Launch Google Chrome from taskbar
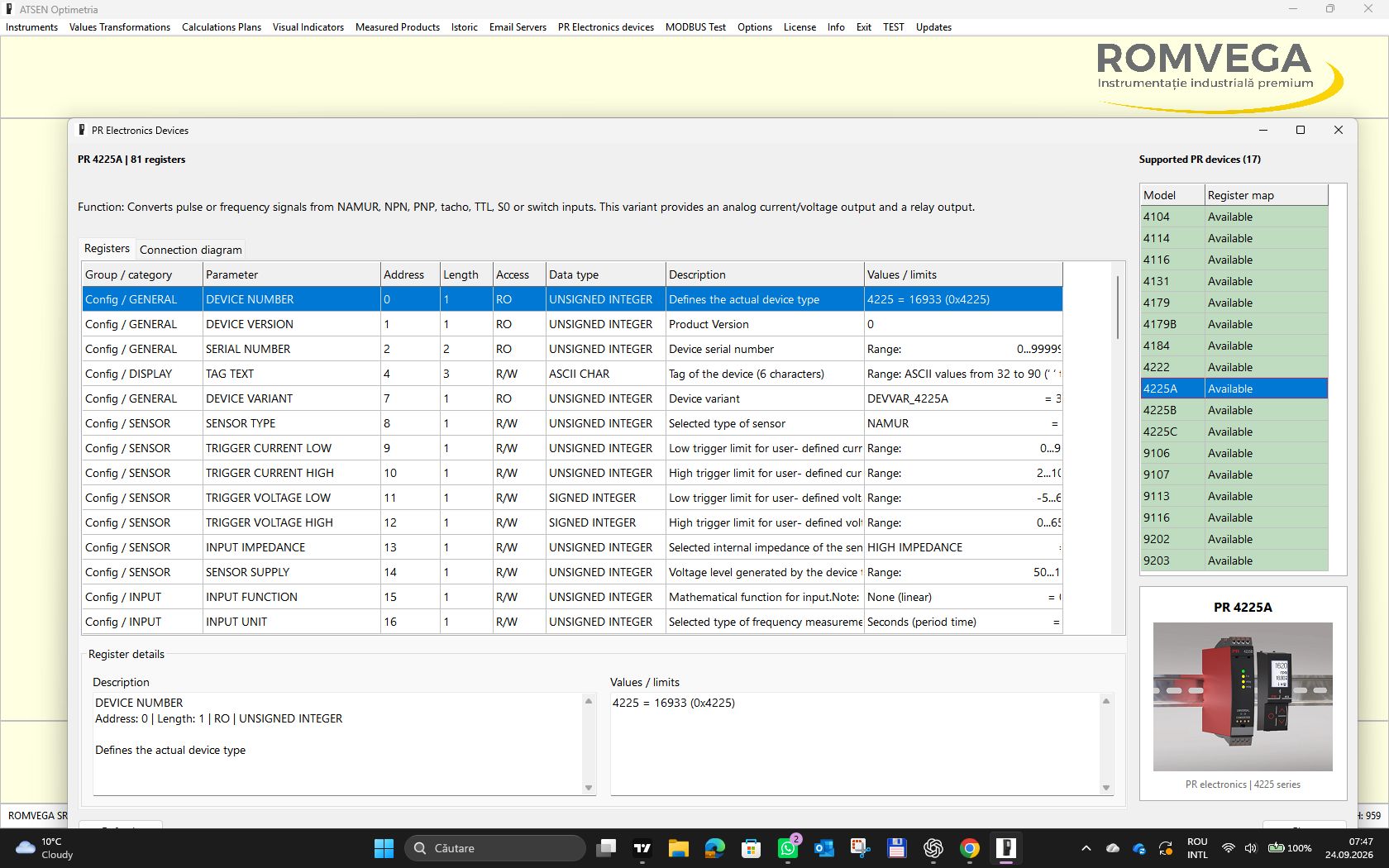Viewport: 1389px width, 868px height. click(x=970, y=848)
